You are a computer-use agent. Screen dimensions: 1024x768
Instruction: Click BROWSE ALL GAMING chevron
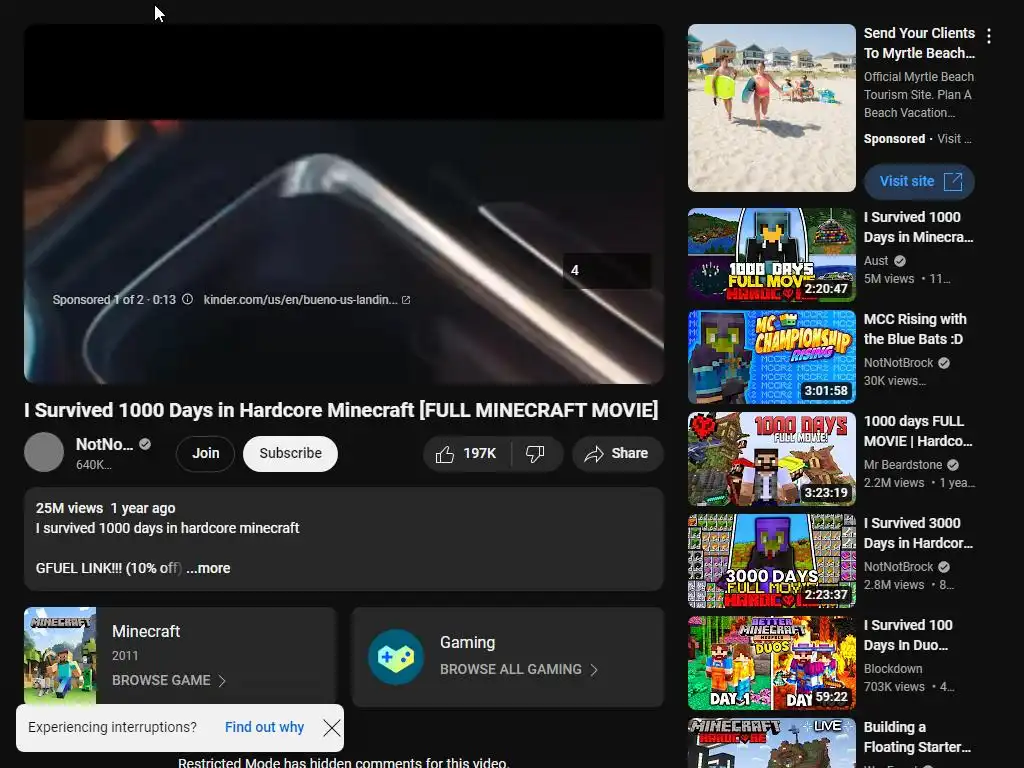click(x=594, y=669)
